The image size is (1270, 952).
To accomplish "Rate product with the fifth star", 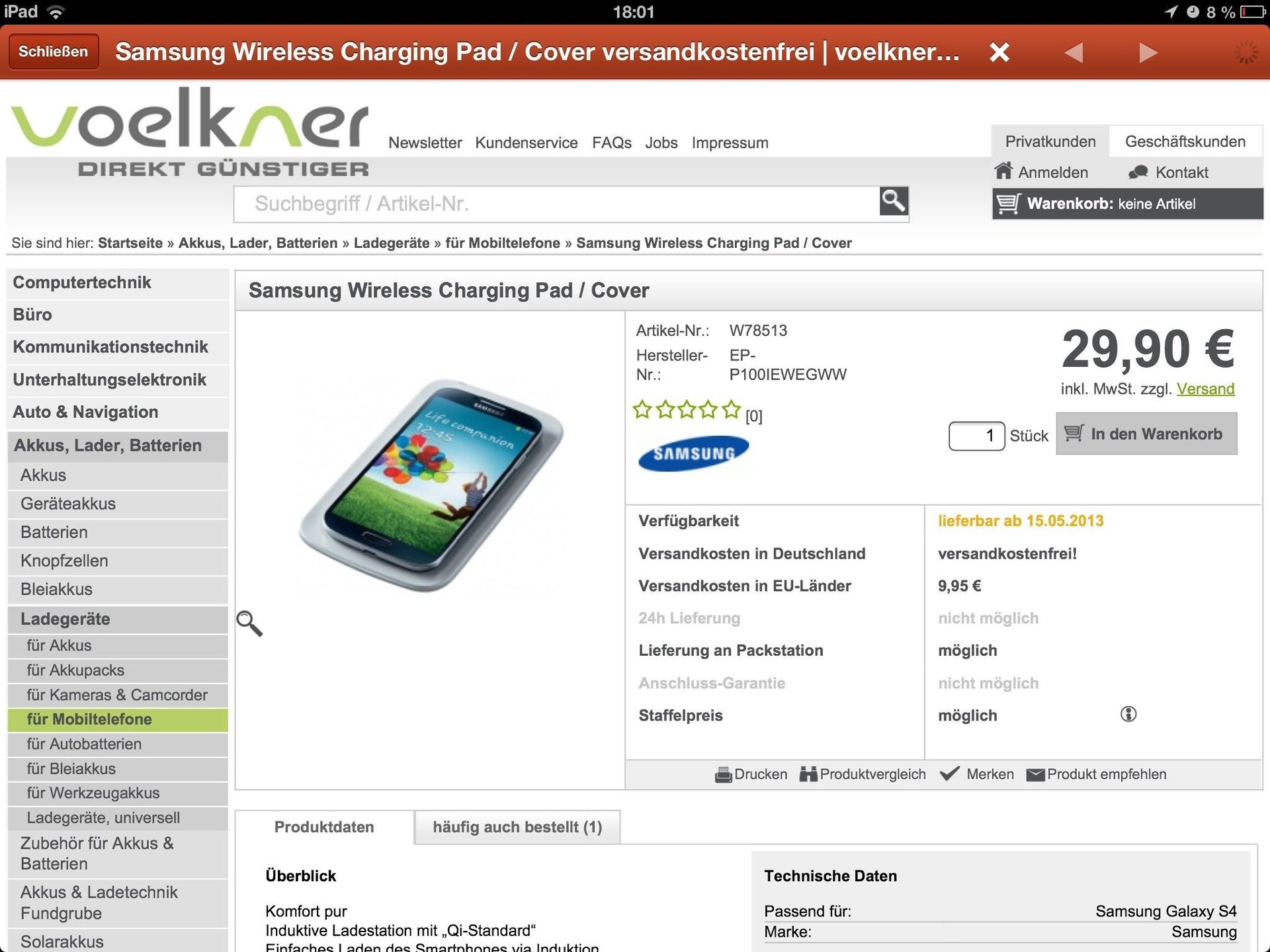I will click(x=731, y=410).
